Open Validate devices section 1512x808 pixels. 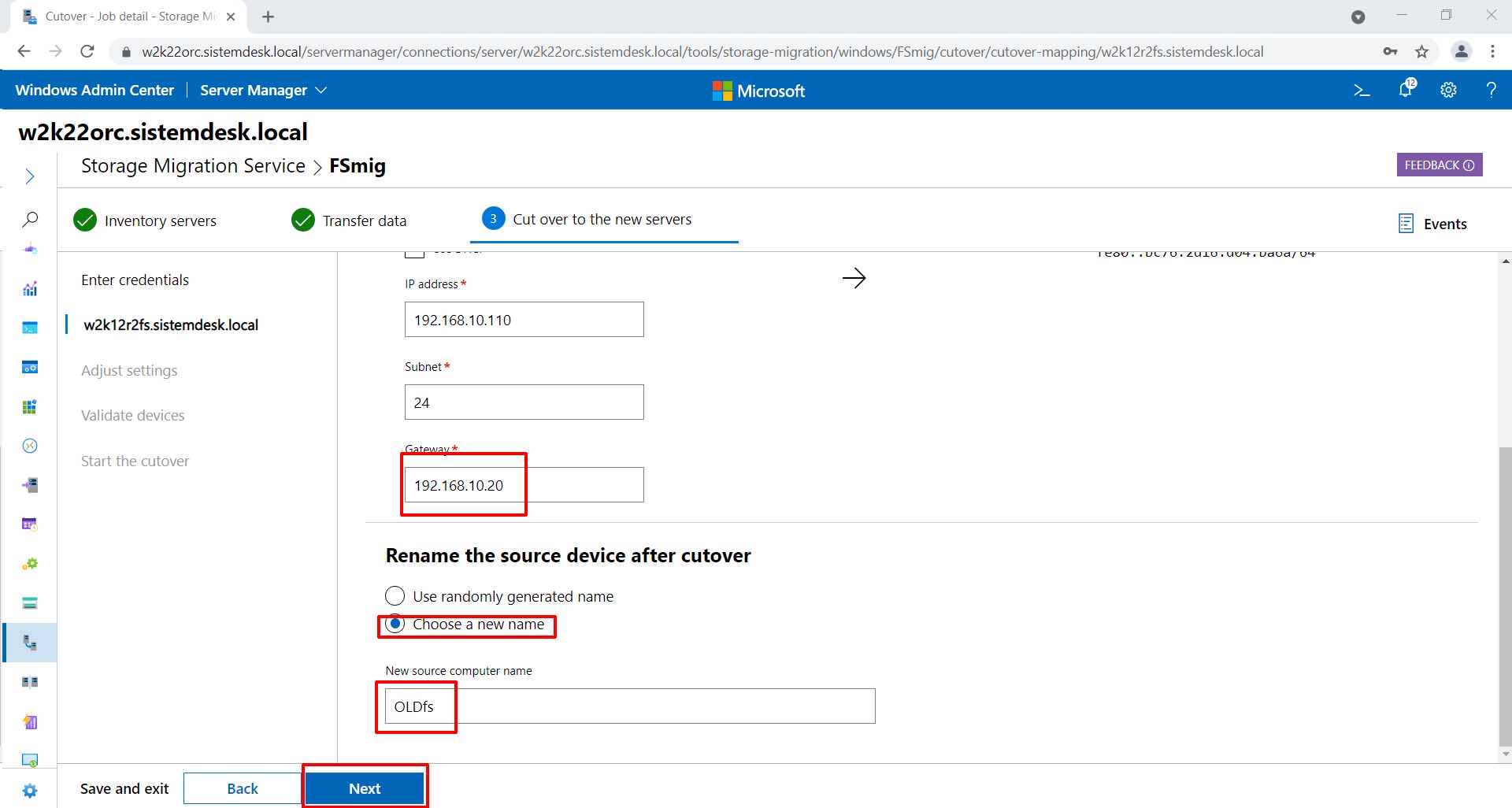pos(133,416)
